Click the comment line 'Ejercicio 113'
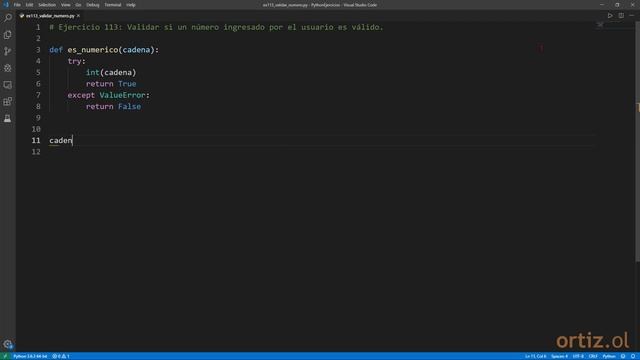This screenshot has height=360, width=640. [216, 27]
